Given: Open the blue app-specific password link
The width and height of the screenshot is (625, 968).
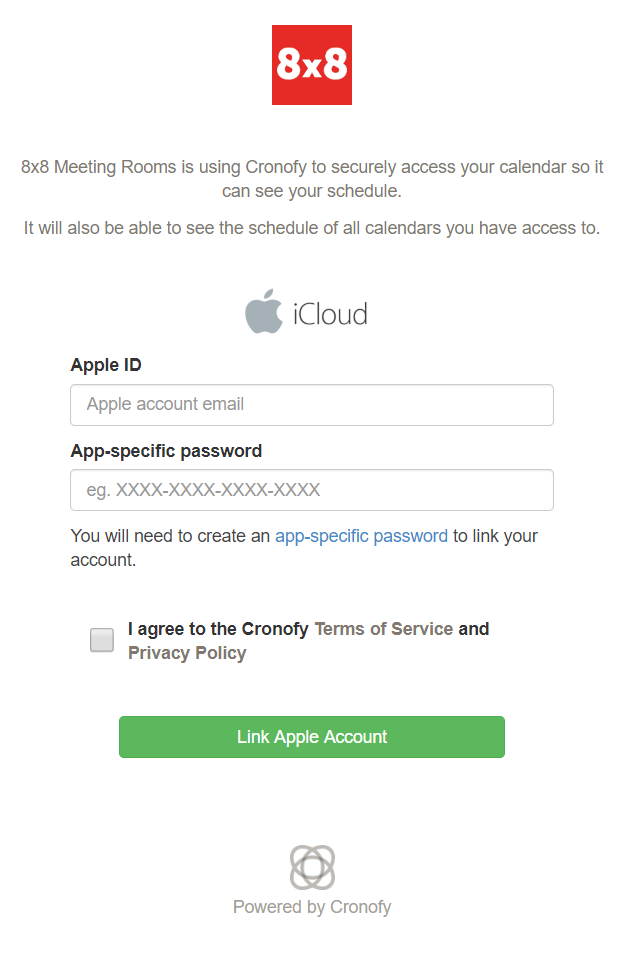Looking at the screenshot, I should 361,536.
